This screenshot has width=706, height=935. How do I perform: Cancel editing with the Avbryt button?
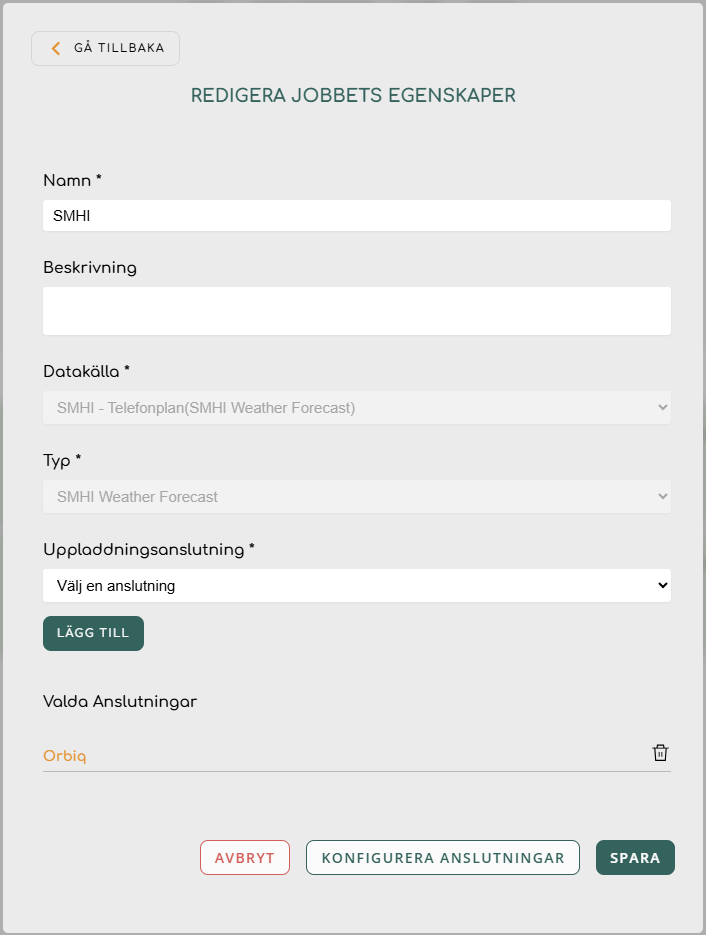point(245,858)
